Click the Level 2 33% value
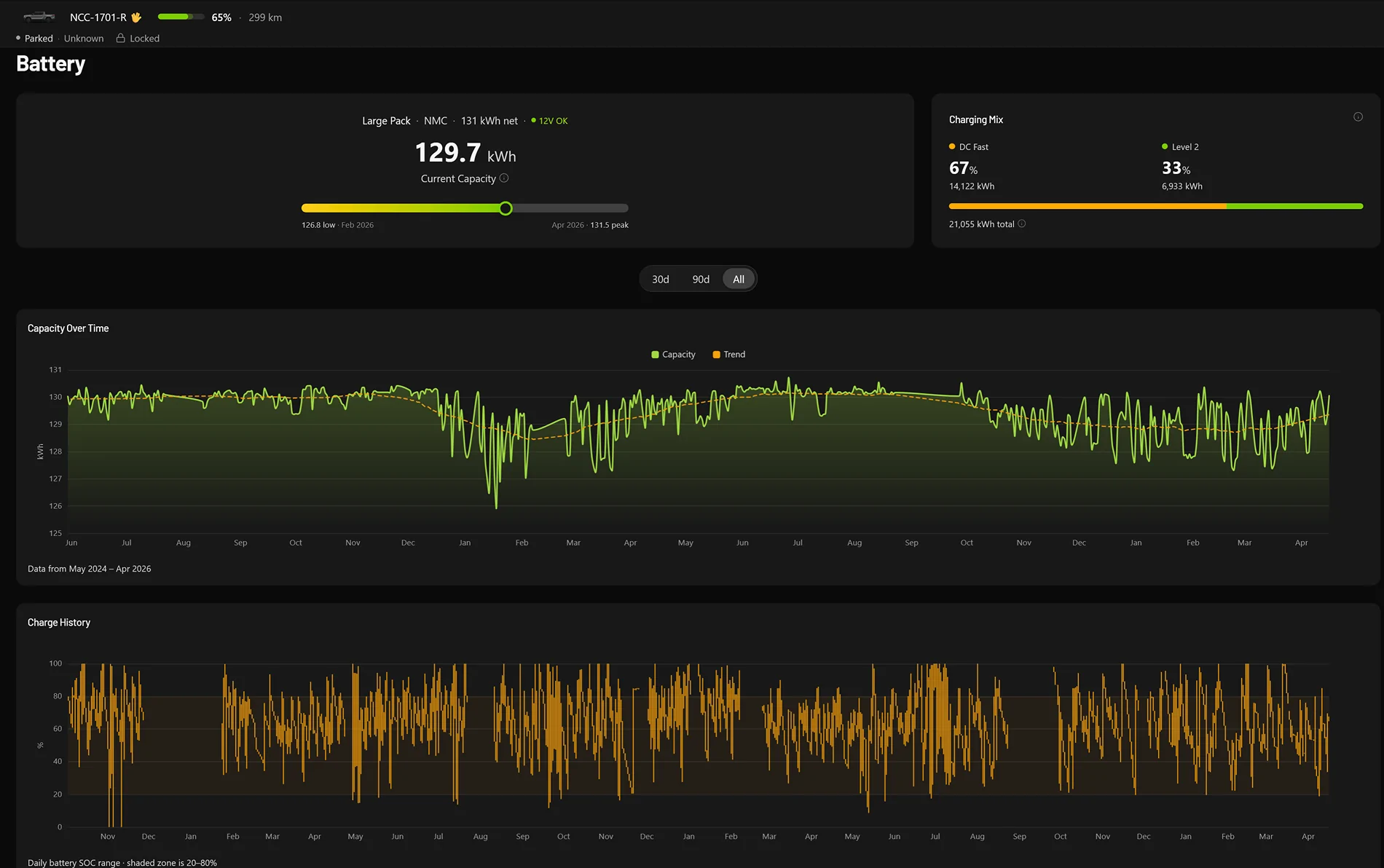The height and width of the screenshot is (868, 1384). pyautogui.click(x=1176, y=168)
